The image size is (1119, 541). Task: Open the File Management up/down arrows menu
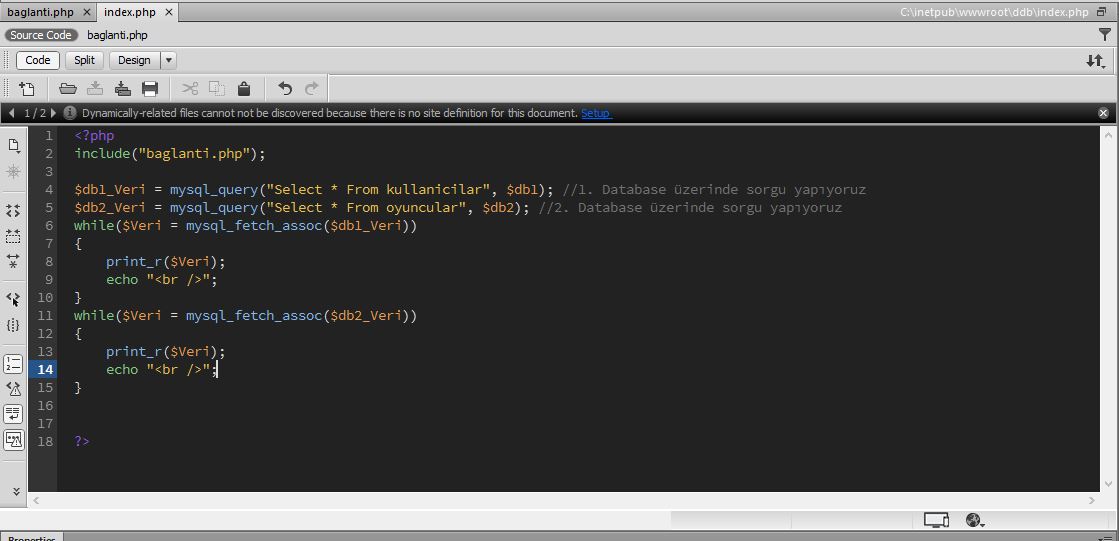coord(1095,61)
